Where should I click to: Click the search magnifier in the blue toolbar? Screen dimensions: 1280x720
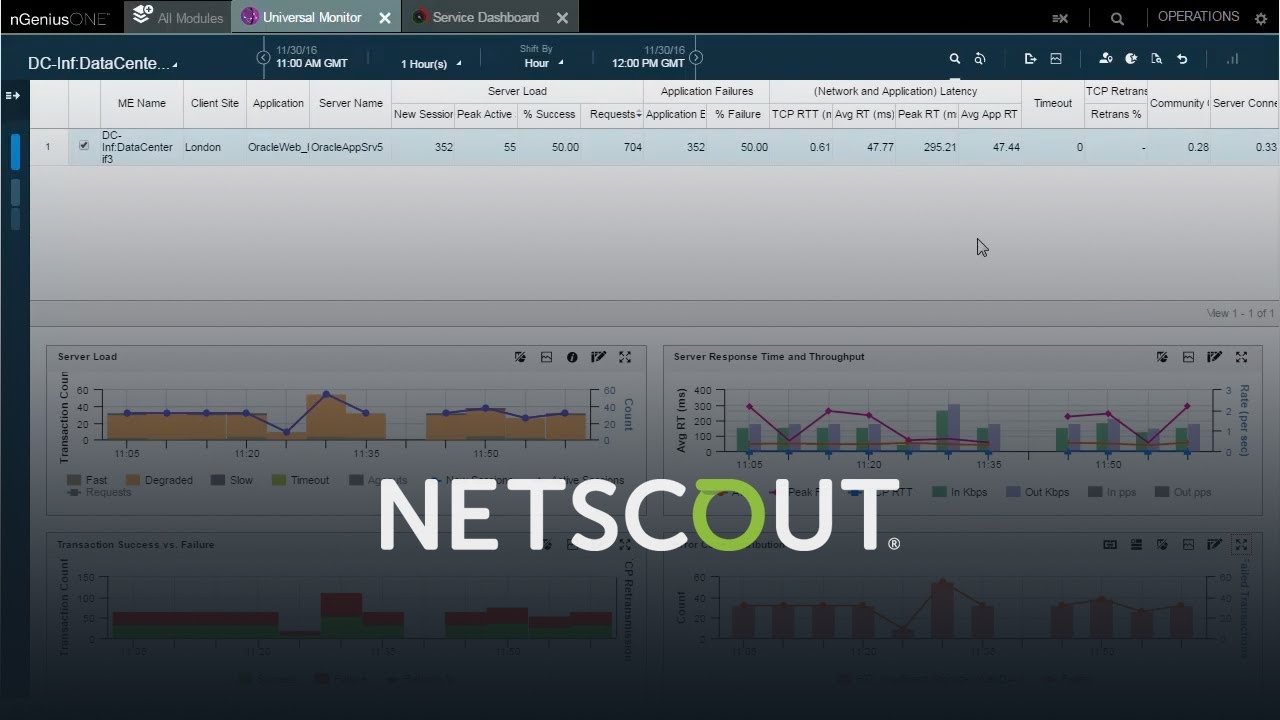coord(955,59)
